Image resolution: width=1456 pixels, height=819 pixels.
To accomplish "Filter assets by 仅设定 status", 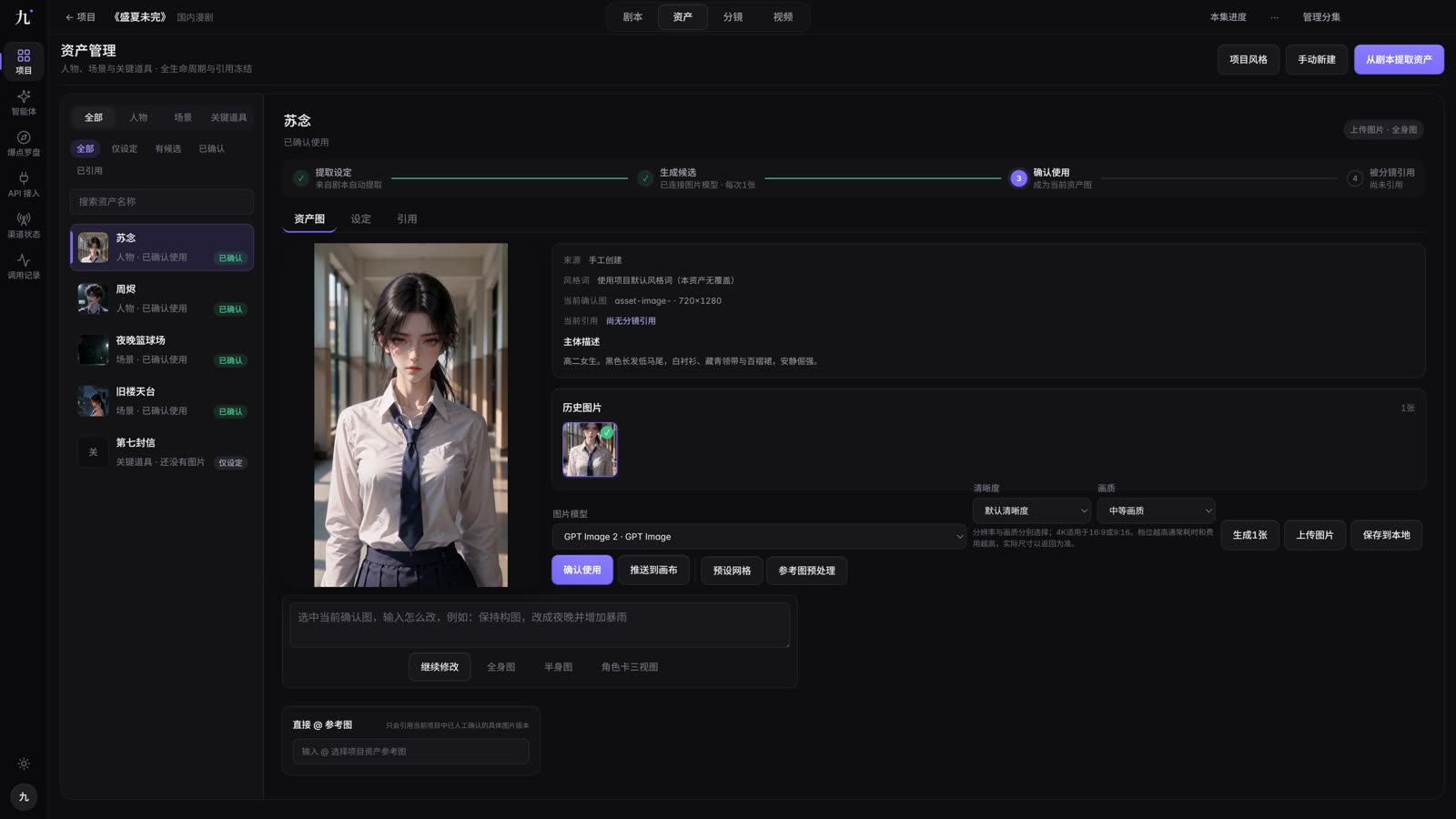I will tap(125, 148).
